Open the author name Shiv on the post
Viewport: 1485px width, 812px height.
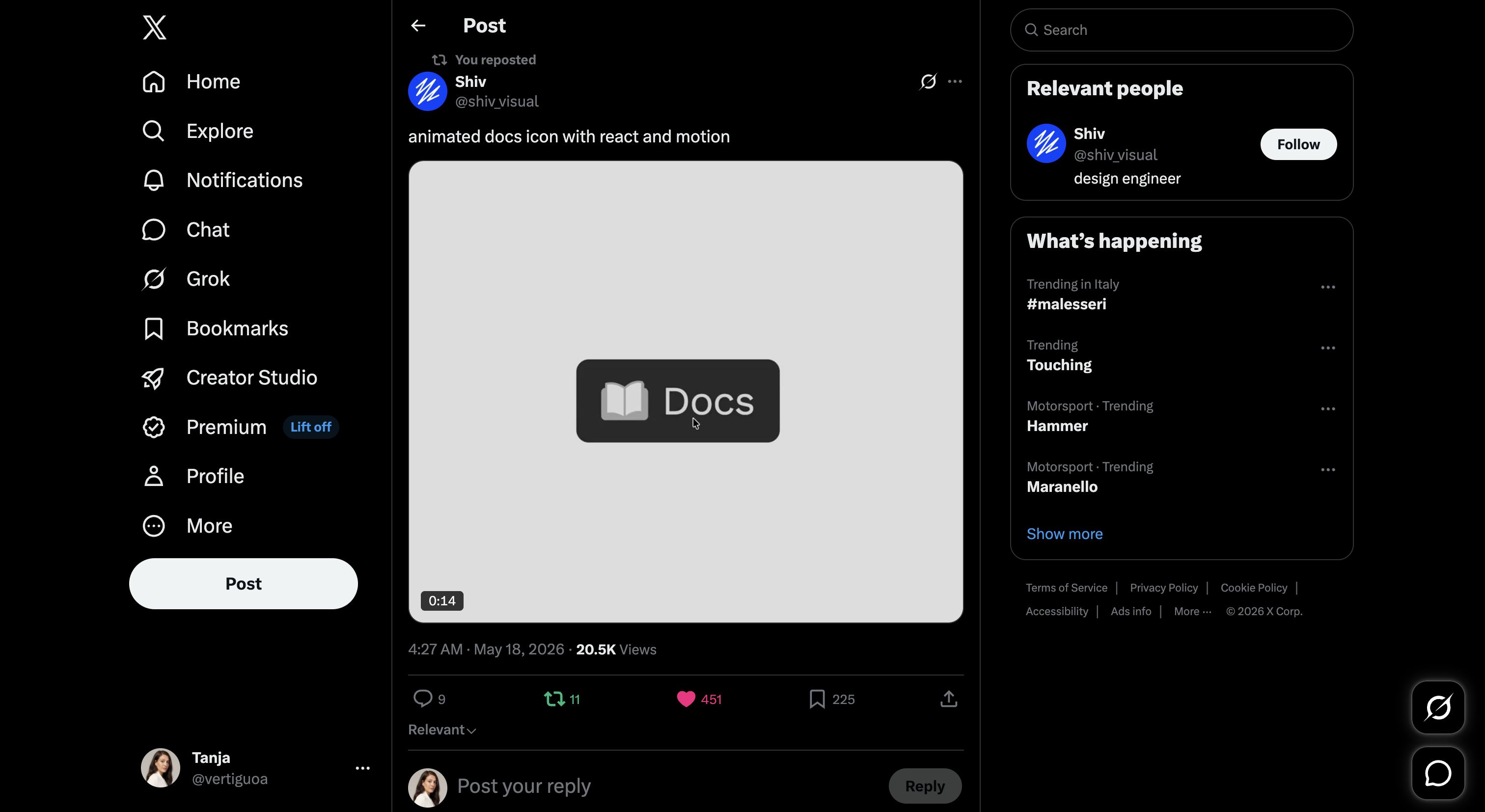470,82
